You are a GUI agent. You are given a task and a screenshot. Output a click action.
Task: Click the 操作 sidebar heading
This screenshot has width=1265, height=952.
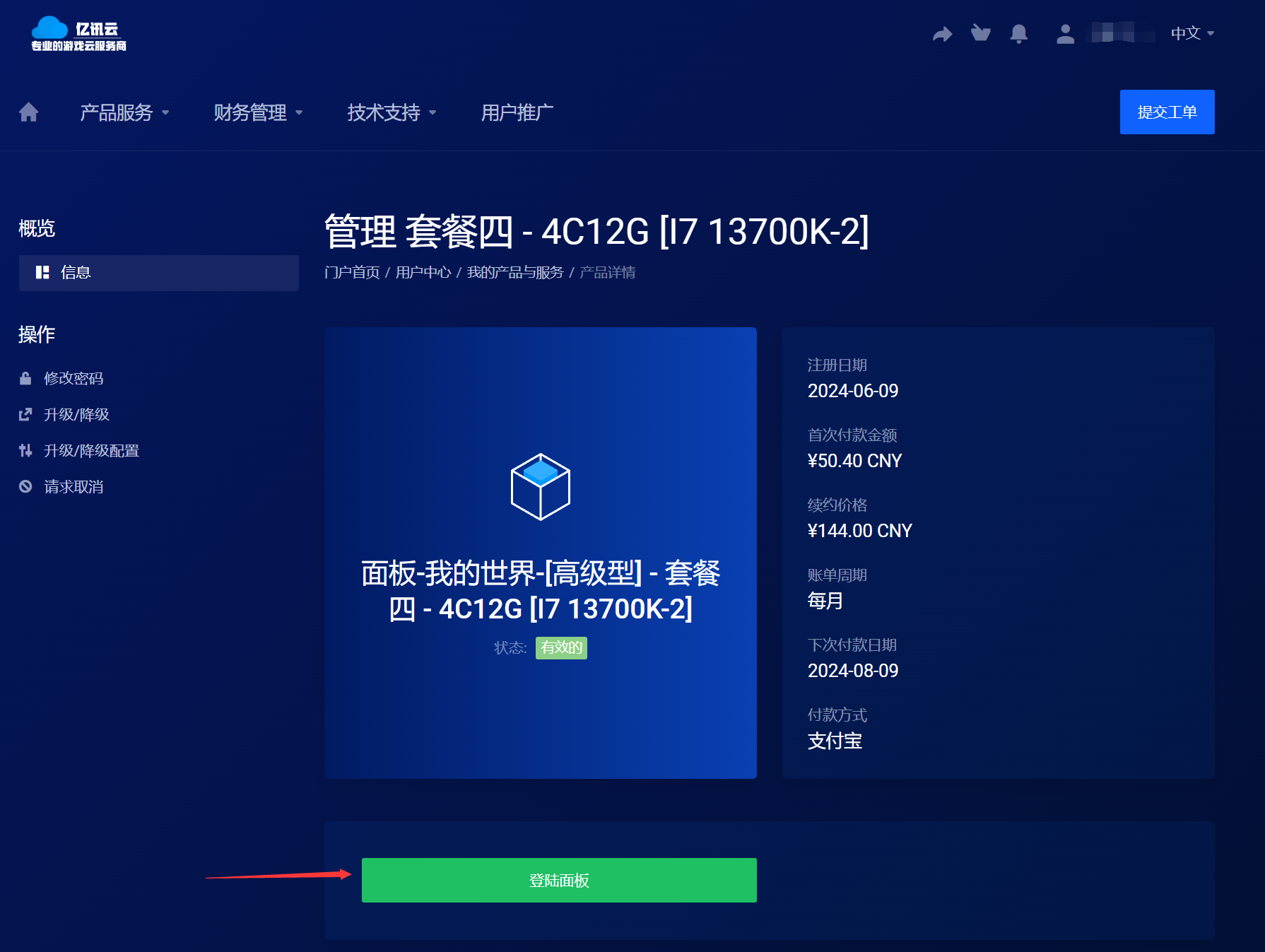click(37, 334)
